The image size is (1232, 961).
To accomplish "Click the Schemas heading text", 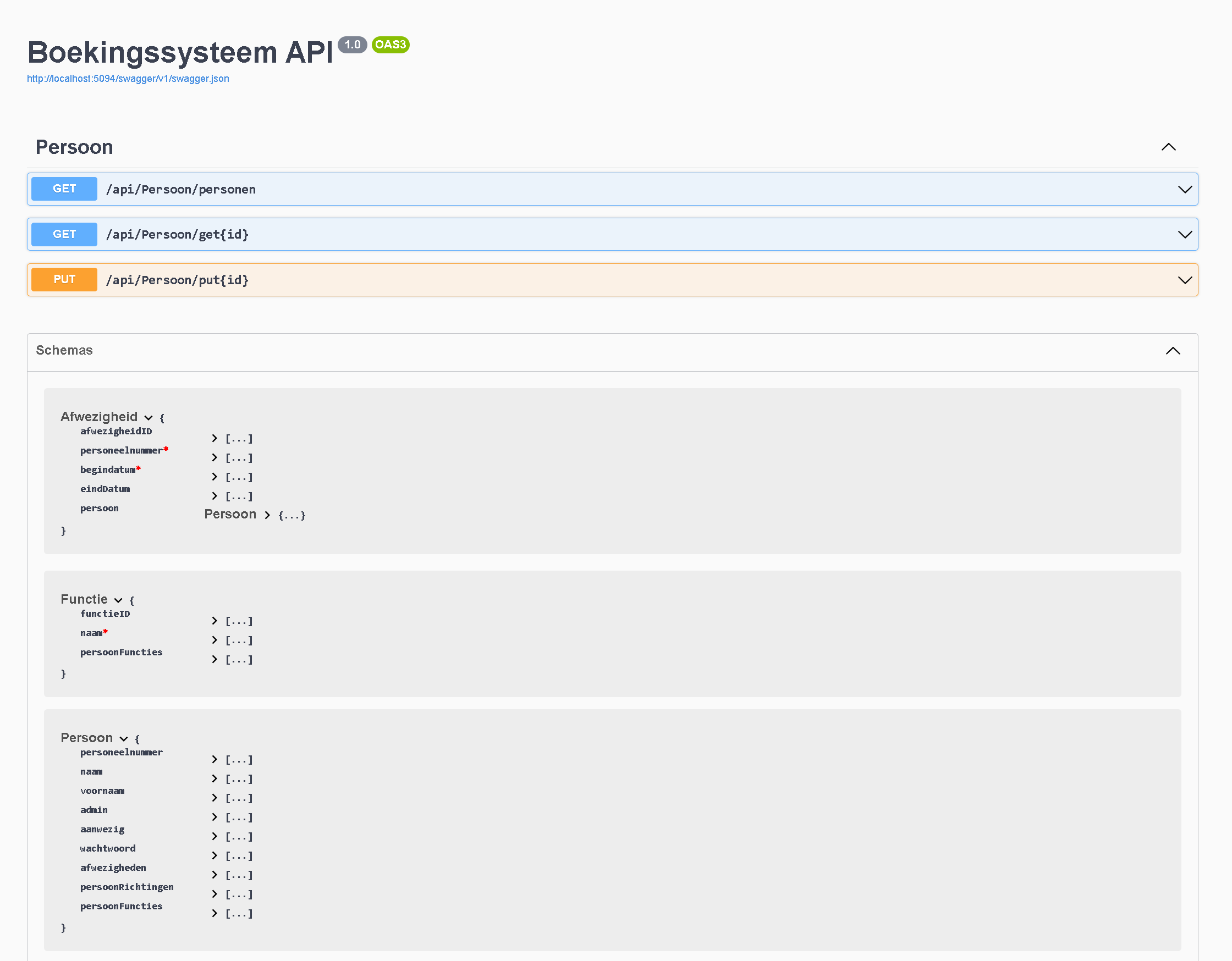I will tap(64, 350).
